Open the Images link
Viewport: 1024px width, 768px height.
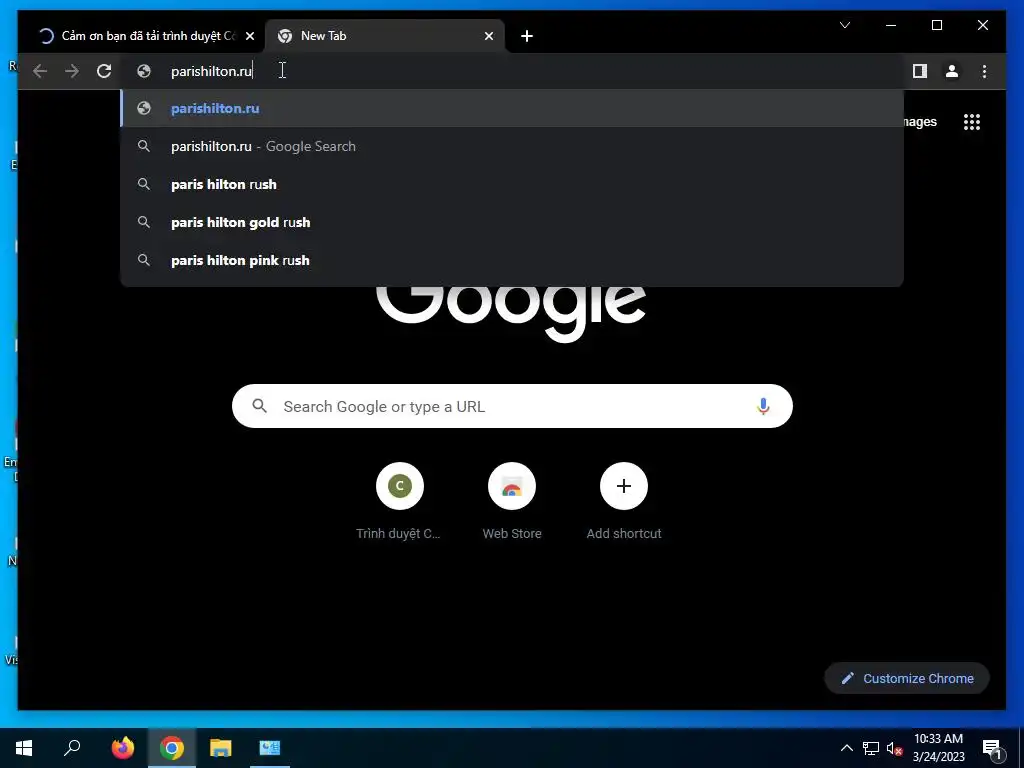point(920,121)
